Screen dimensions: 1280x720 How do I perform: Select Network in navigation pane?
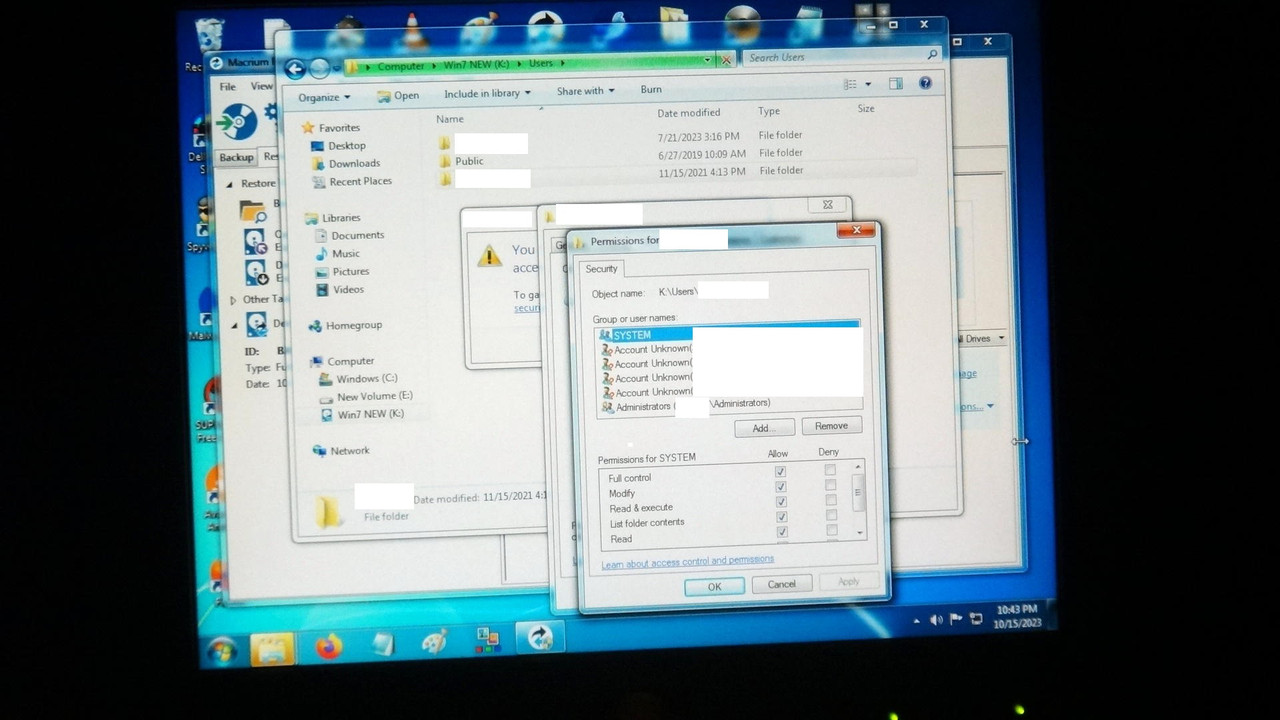[350, 451]
